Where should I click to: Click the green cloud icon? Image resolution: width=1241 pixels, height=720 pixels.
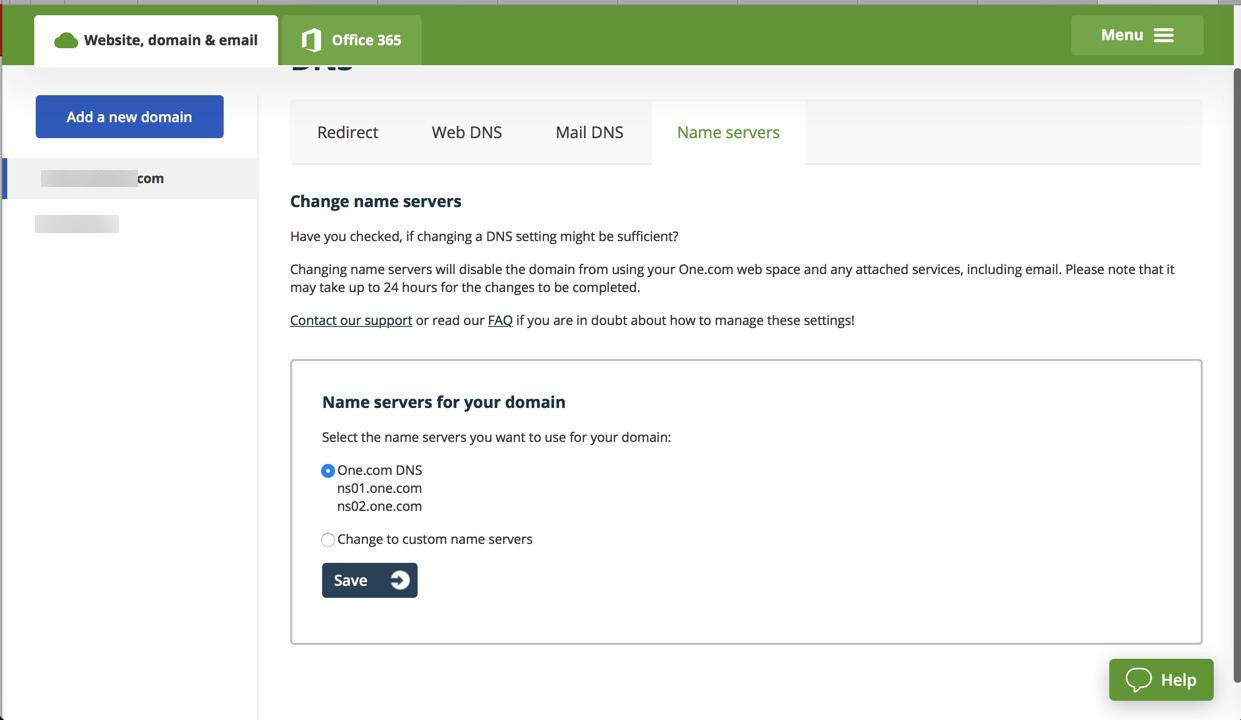point(66,40)
